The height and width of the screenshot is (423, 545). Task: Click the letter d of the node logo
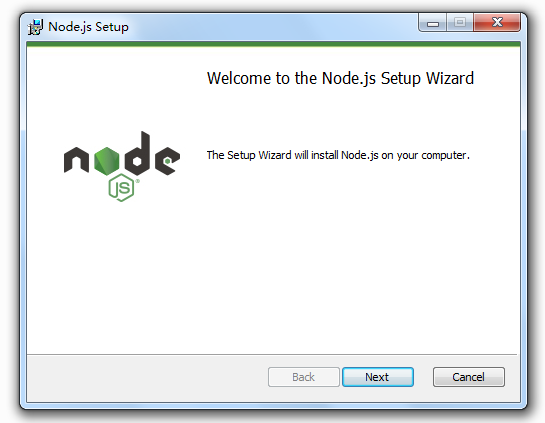tap(137, 153)
